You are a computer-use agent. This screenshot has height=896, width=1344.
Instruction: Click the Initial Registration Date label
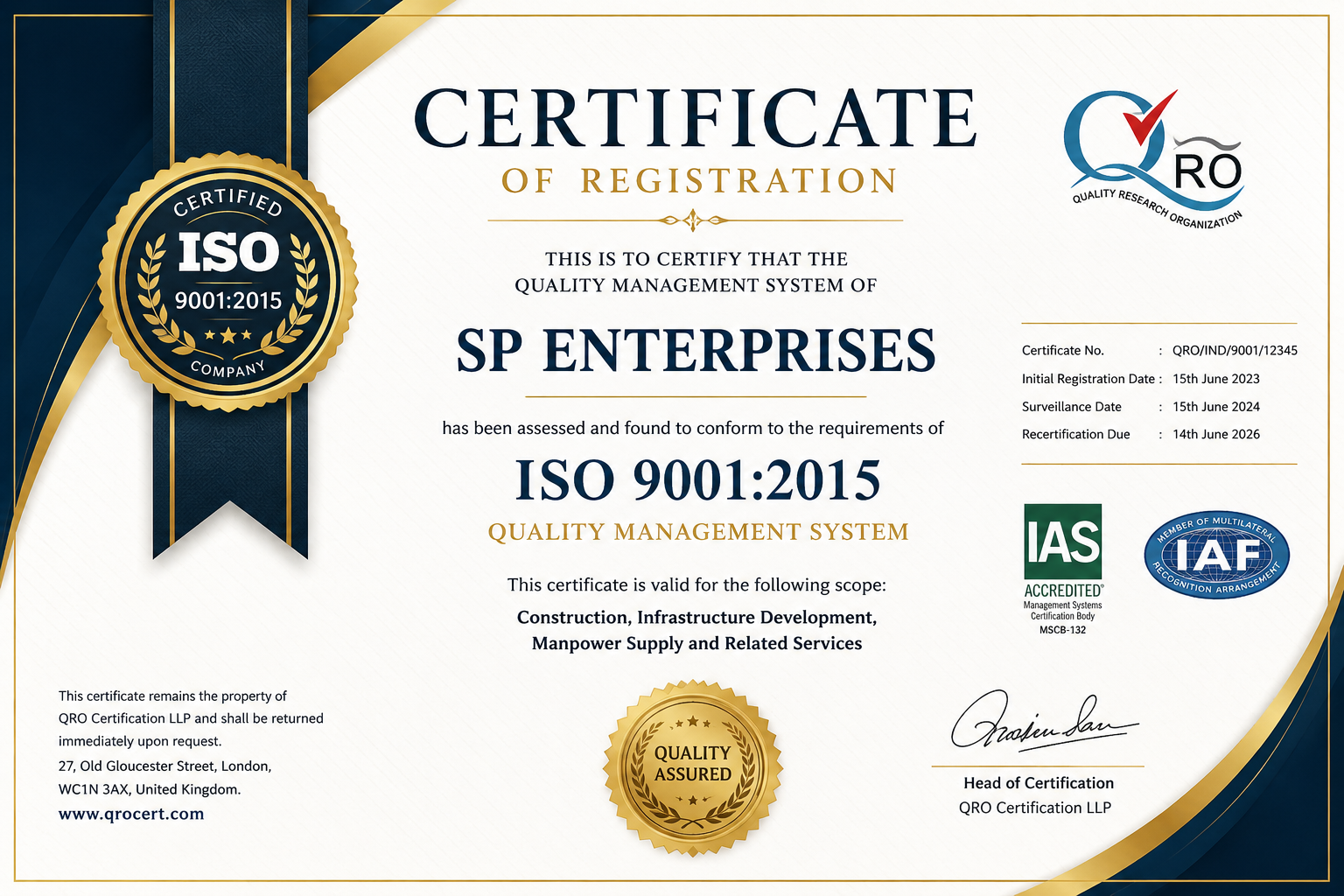(1088, 379)
